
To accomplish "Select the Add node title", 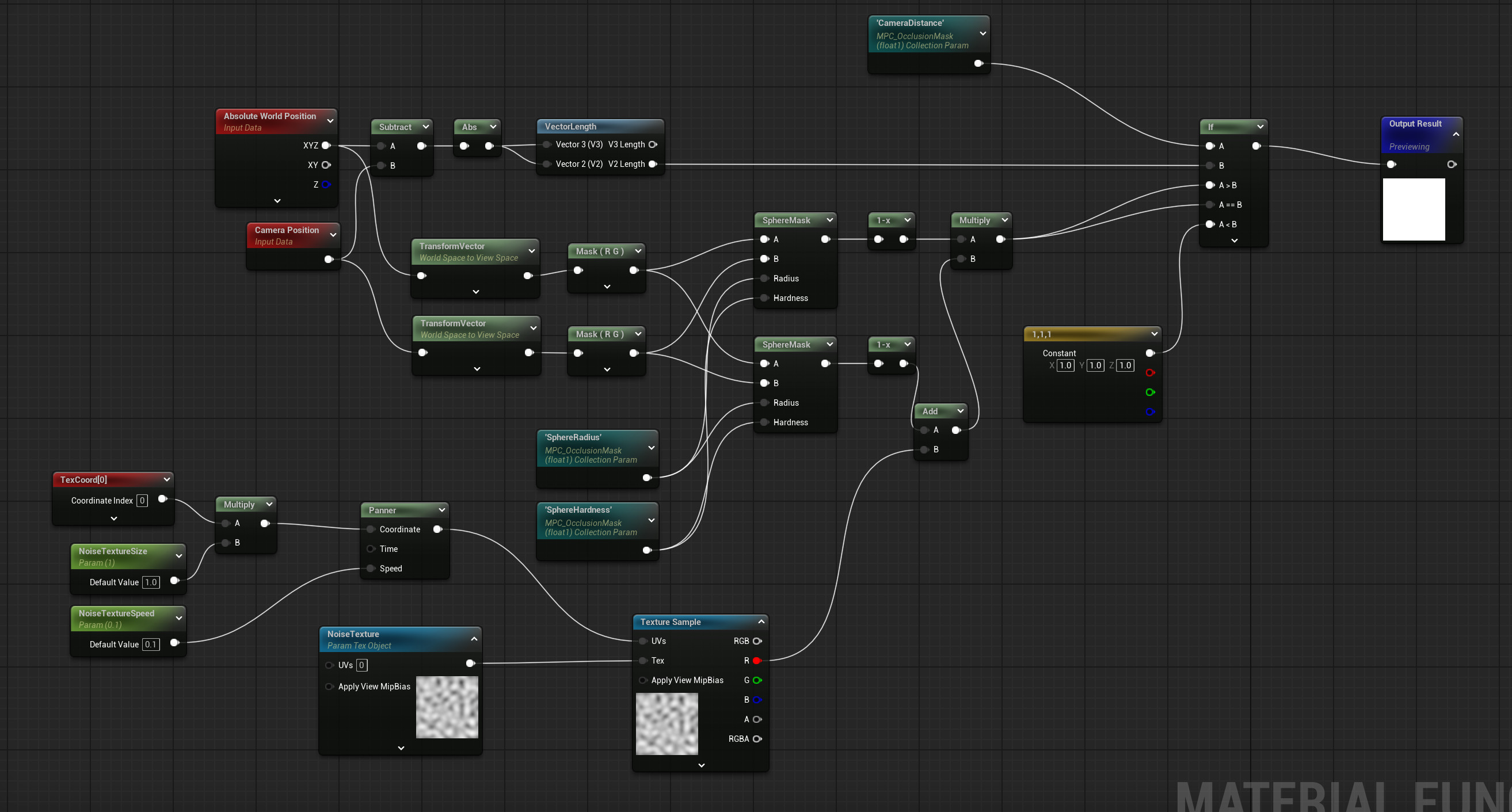I will pos(930,411).
